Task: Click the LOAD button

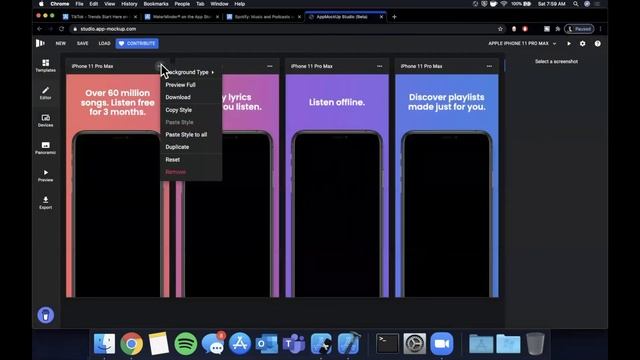Action: tap(104, 43)
